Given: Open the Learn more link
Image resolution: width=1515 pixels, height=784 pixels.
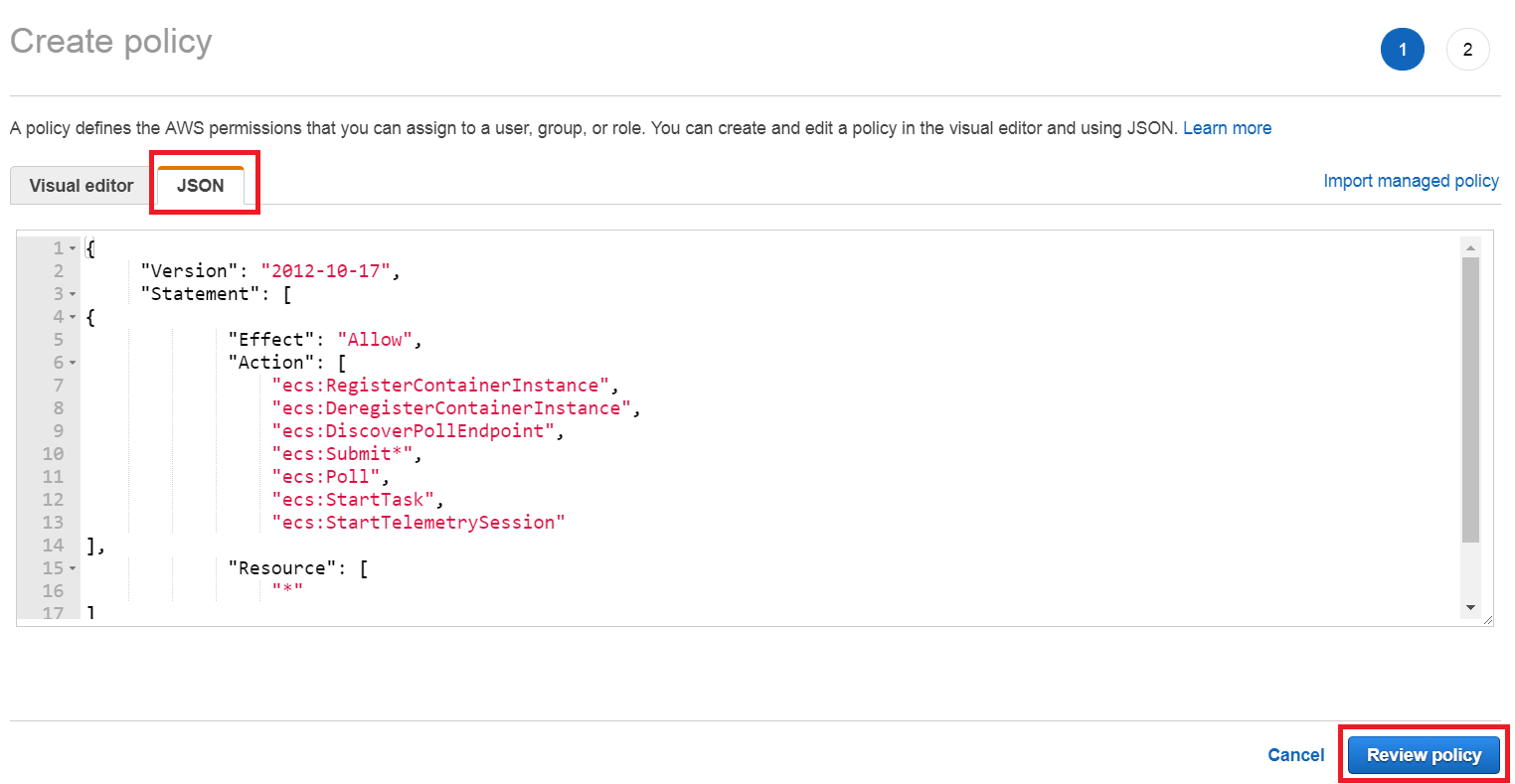Looking at the screenshot, I should (x=1227, y=127).
